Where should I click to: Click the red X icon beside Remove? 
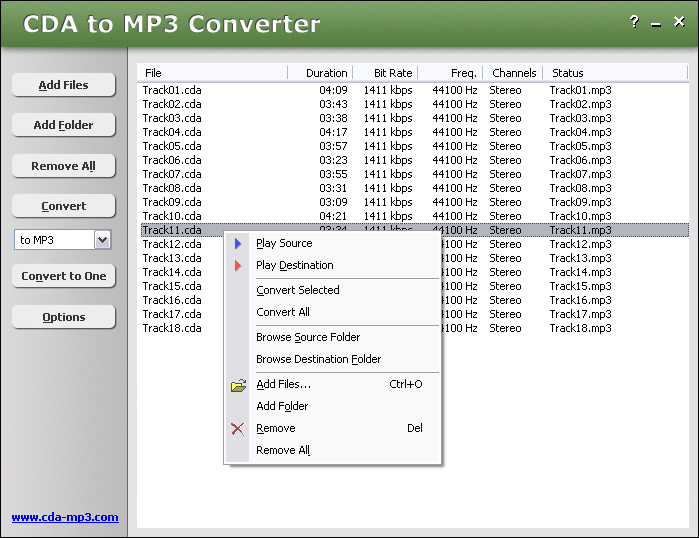pyautogui.click(x=238, y=429)
